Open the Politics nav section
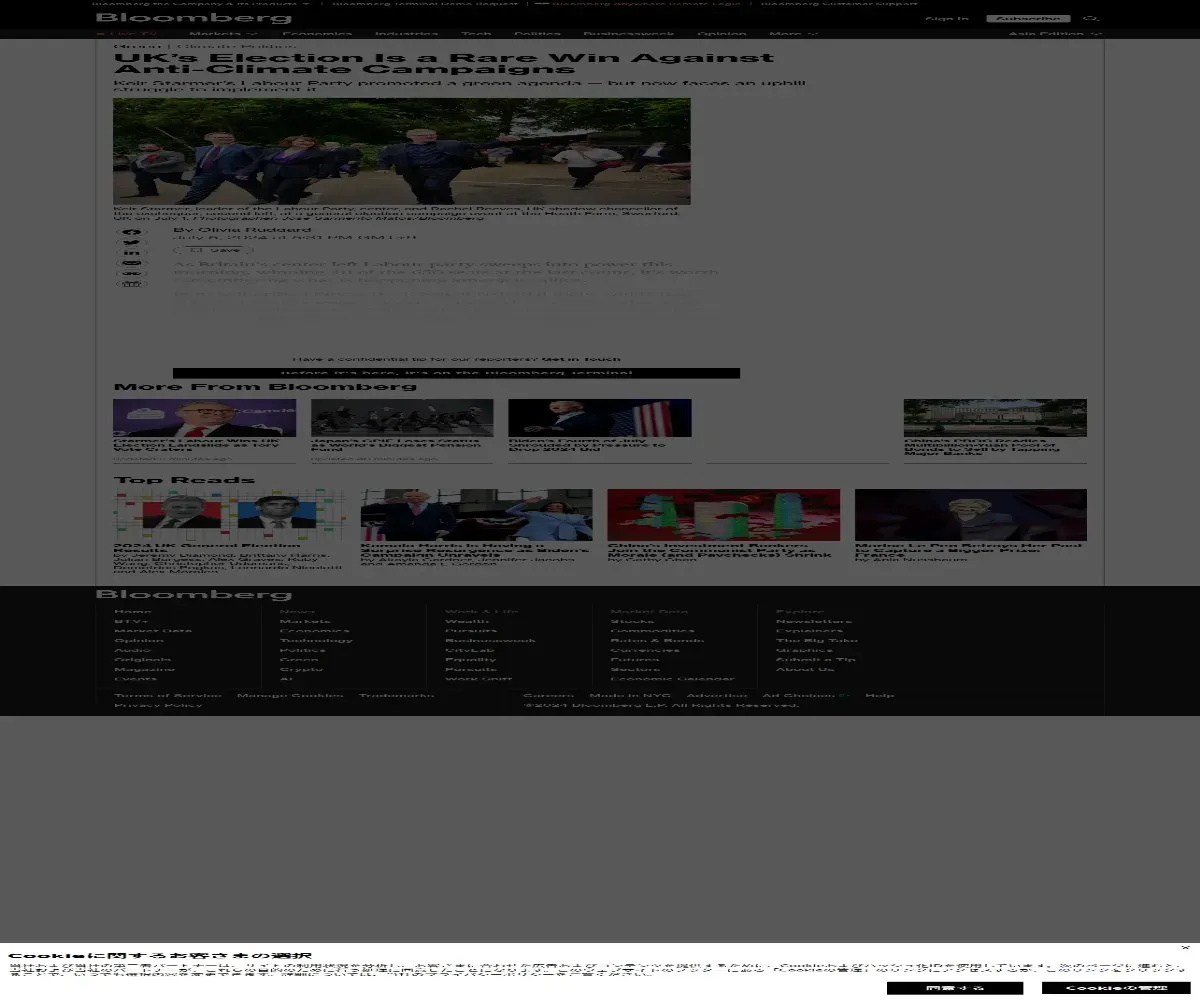The width and height of the screenshot is (1200, 1000). point(537,34)
